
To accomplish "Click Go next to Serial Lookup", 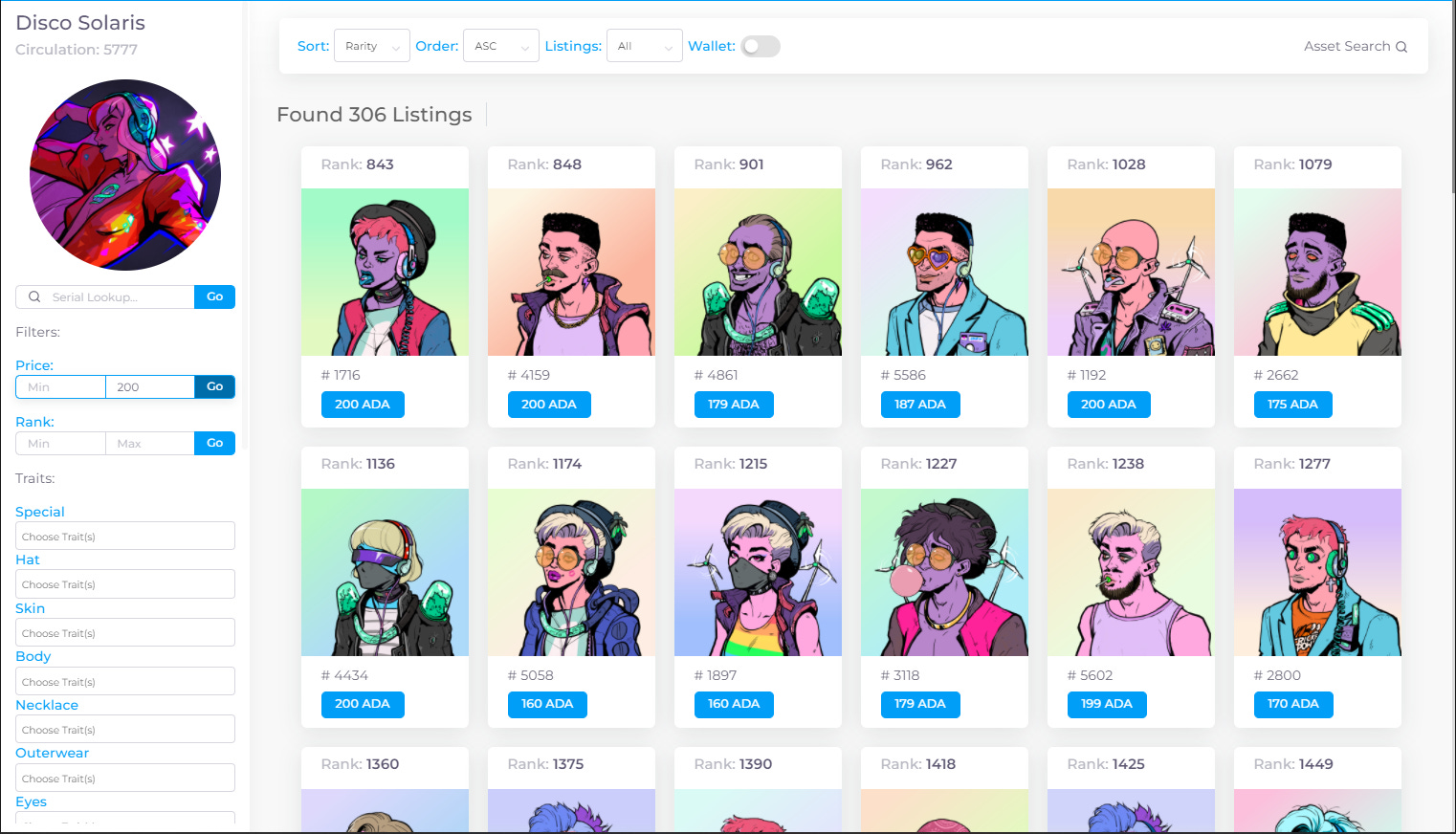I will (214, 296).
